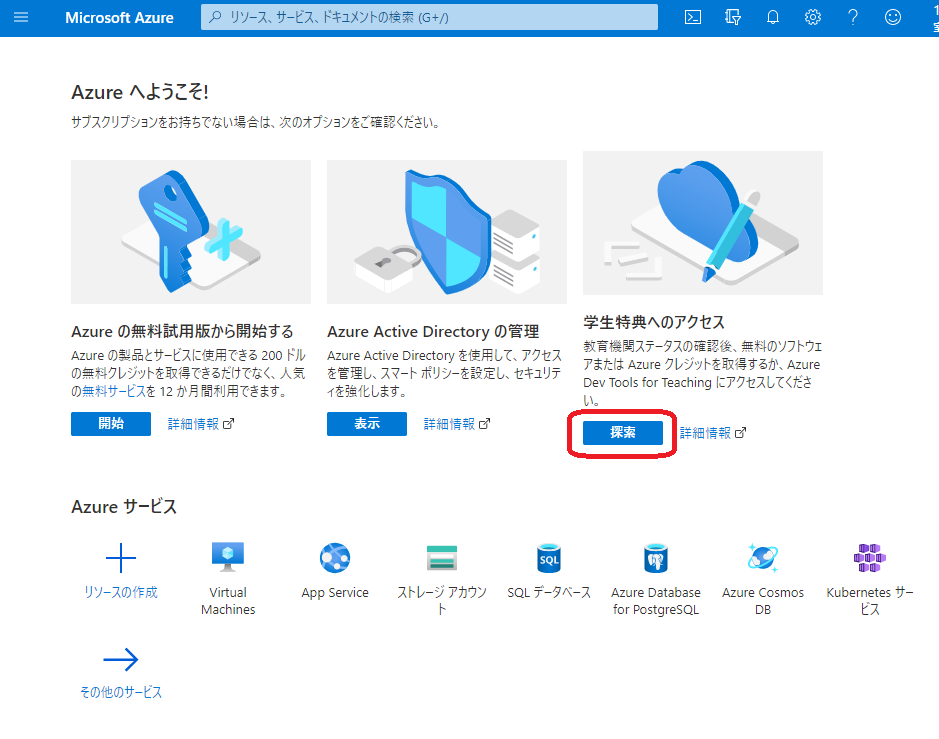The height and width of the screenshot is (739, 939).
Task: Click the arrow icon for other services
Action: coord(121,659)
